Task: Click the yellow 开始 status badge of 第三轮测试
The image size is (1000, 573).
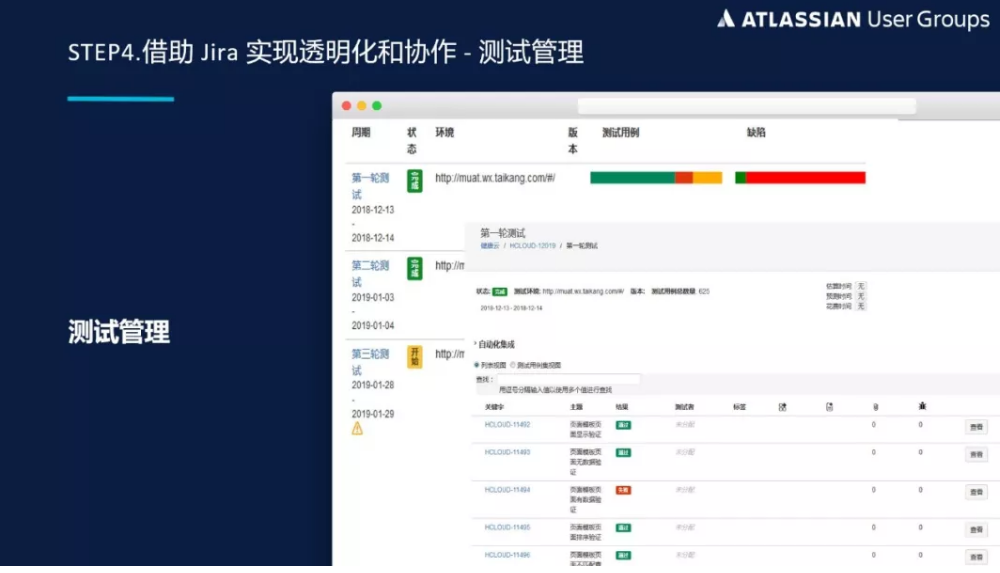Action: pos(415,357)
